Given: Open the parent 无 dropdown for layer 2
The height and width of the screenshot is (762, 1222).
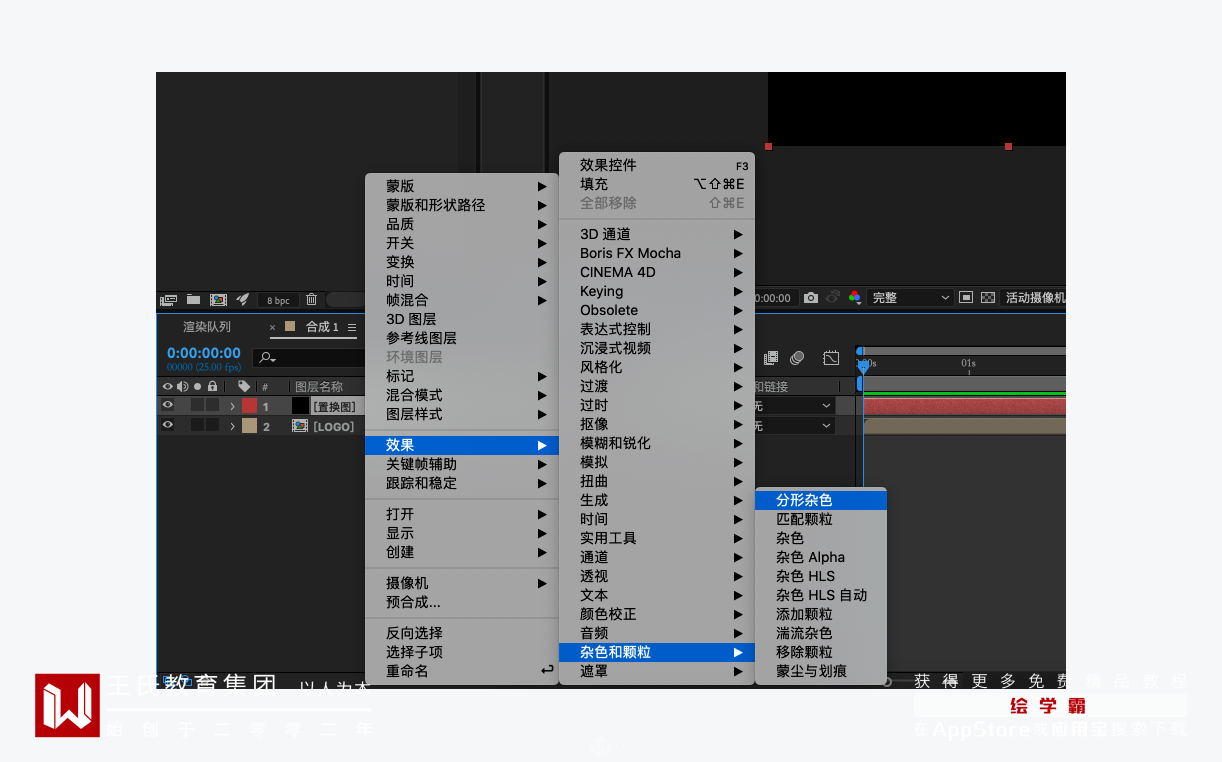Looking at the screenshot, I should click(x=795, y=426).
